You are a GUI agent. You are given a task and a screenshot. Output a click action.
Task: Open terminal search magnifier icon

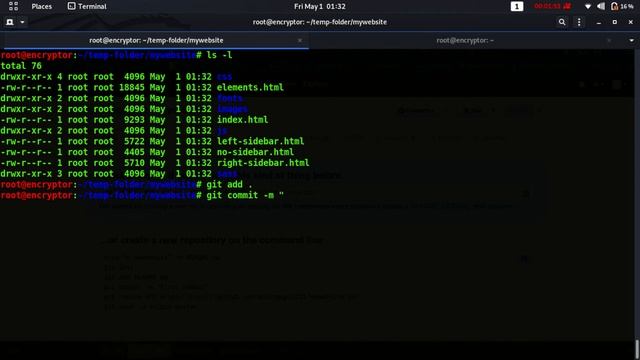click(x=562, y=22)
